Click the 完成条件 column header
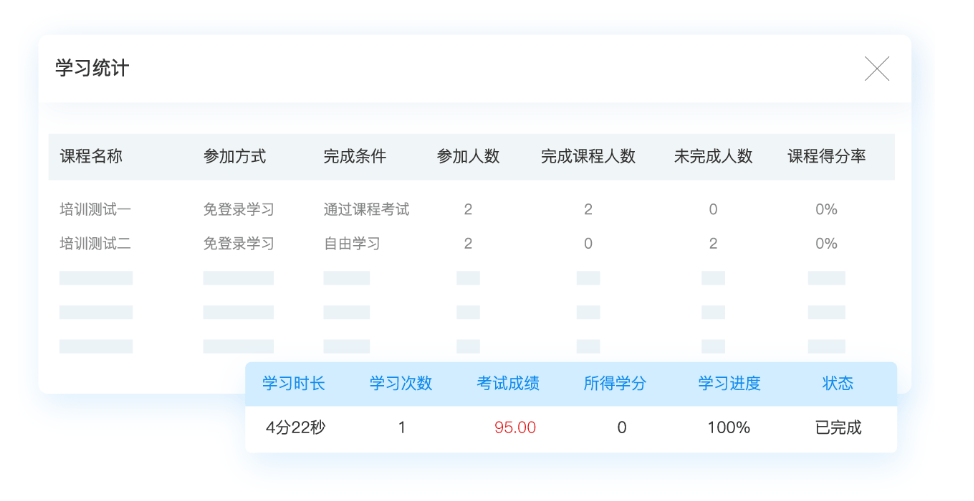 pyautogui.click(x=355, y=156)
